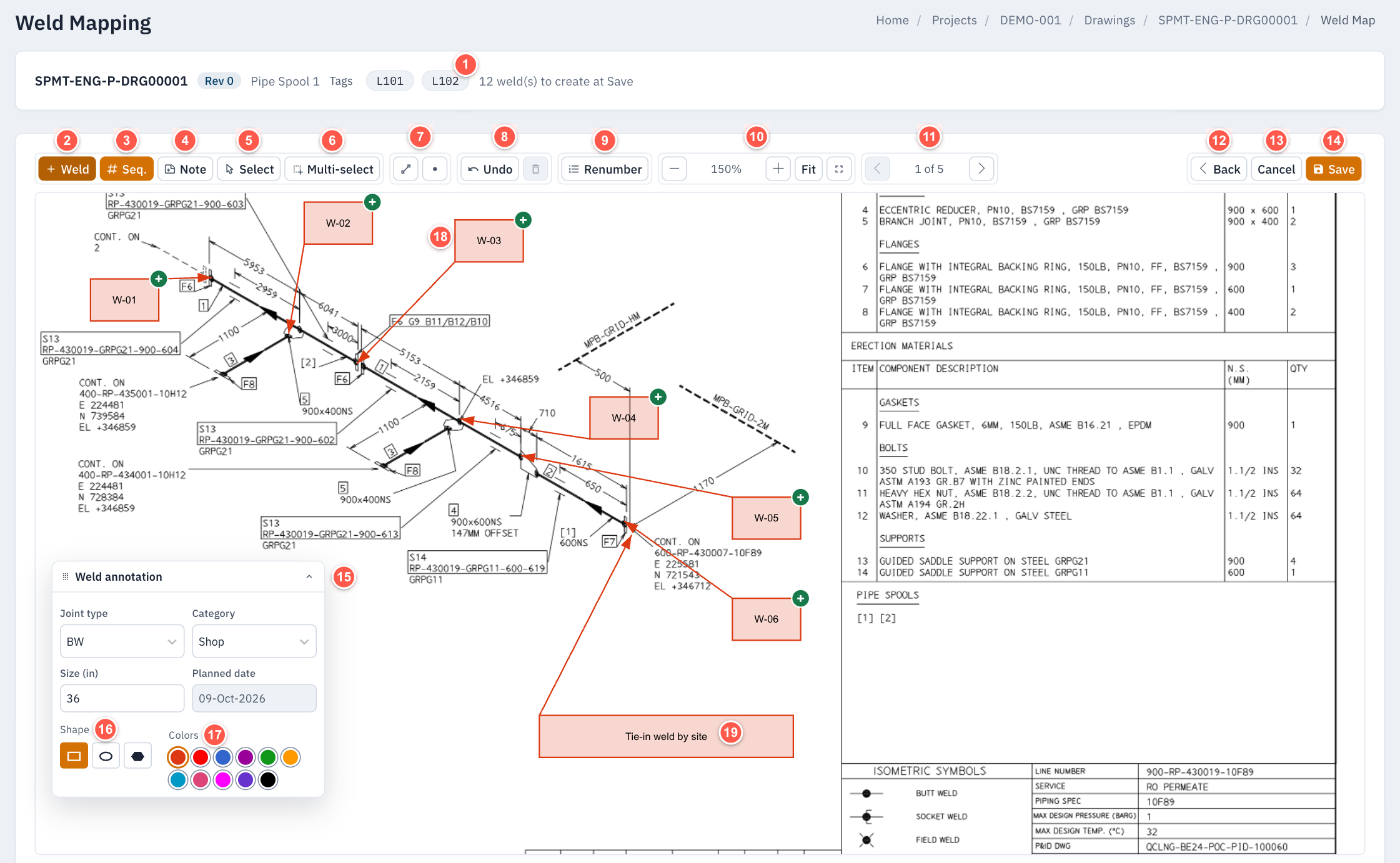Zoom out with the minus button
The width and height of the screenshot is (1400, 863).
tap(674, 169)
